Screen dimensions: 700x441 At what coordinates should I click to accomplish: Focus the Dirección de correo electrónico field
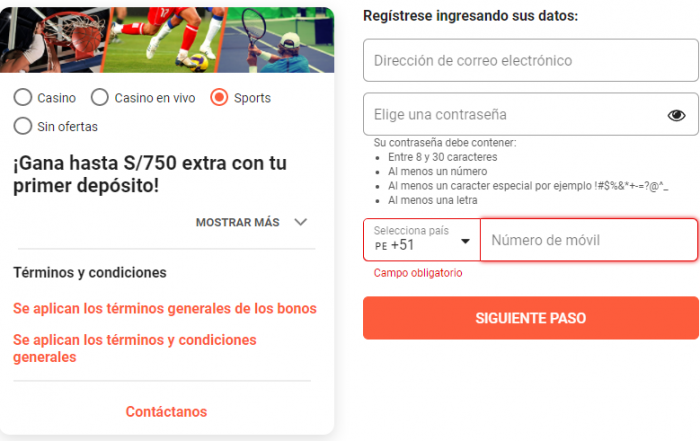530,60
